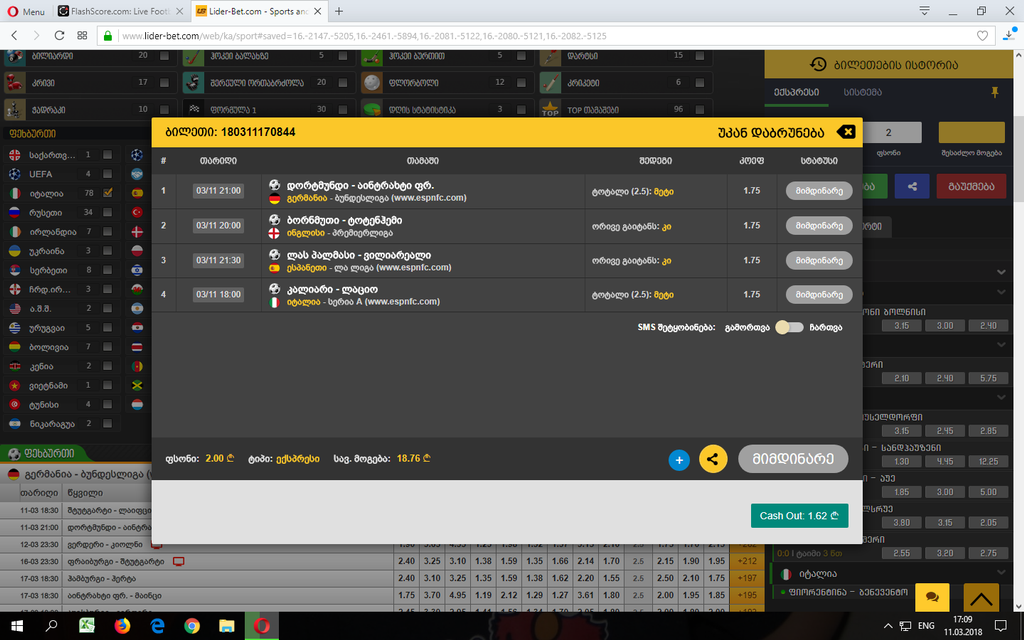Toggle the SMS შეტყობინება switch

click(789, 328)
